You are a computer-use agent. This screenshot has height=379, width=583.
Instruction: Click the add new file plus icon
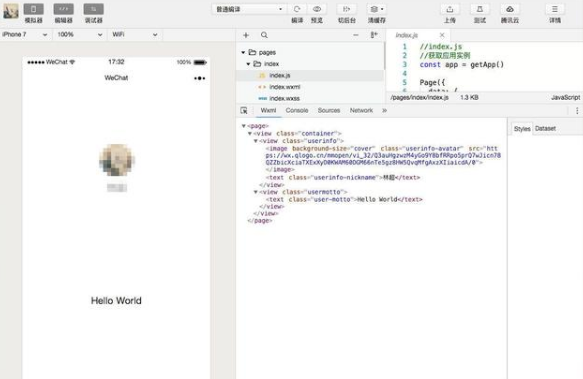point(246,35)
